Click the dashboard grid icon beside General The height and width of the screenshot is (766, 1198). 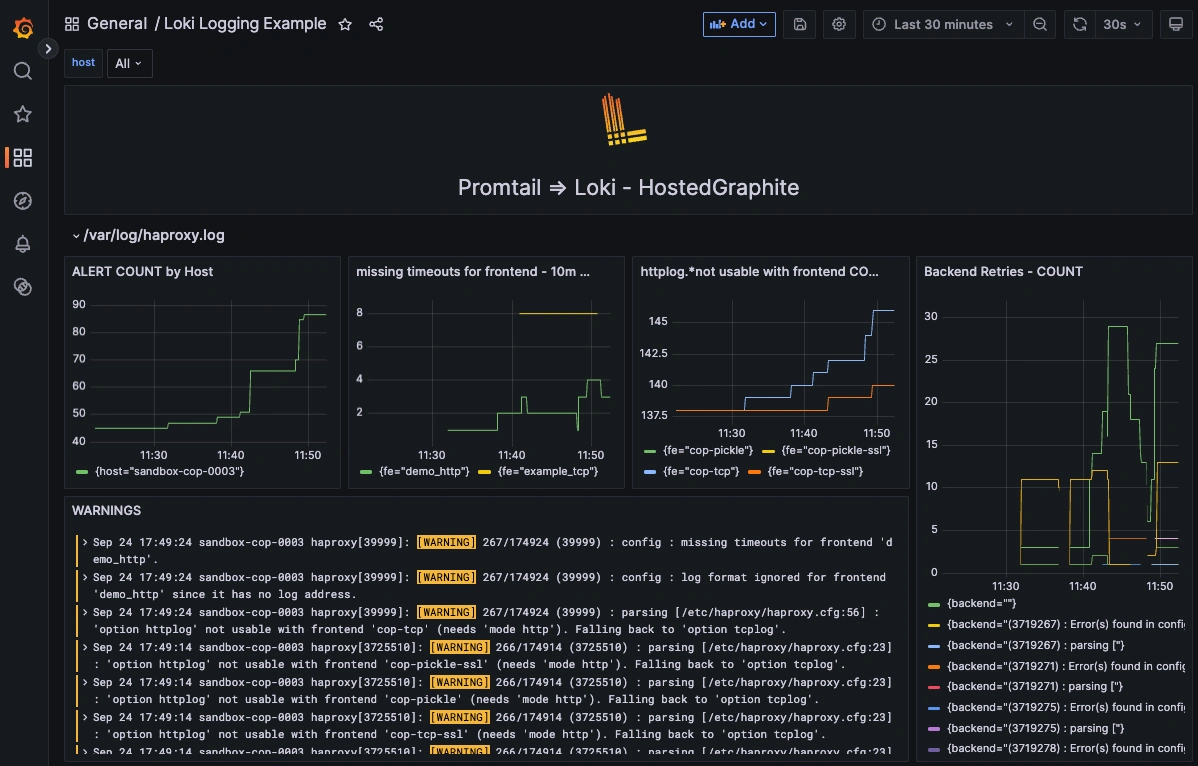pos(72,24)
